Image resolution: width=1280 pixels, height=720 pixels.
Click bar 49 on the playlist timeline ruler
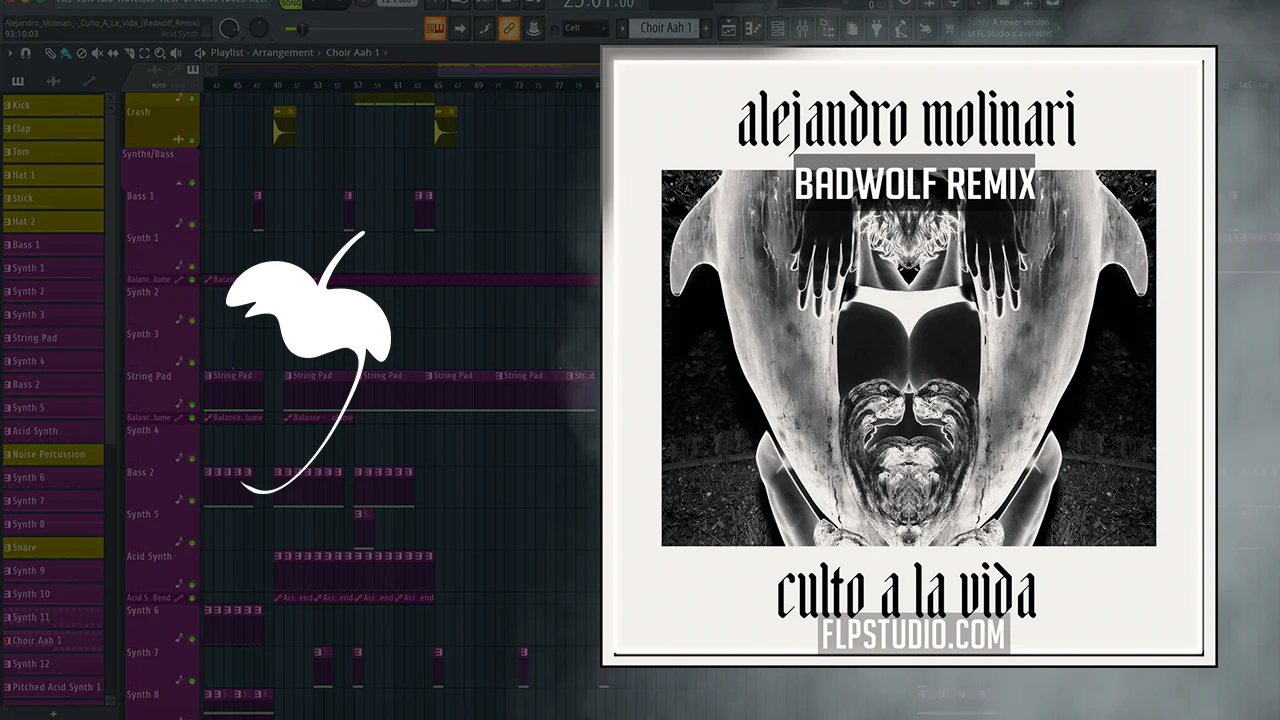pyautogui.click(x=277, y=85)
